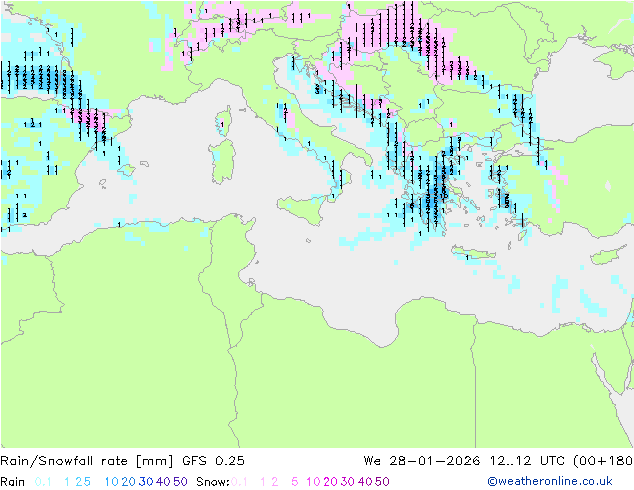
Task: Click the island of Sardinia on the map
Action: coord(222,162)
